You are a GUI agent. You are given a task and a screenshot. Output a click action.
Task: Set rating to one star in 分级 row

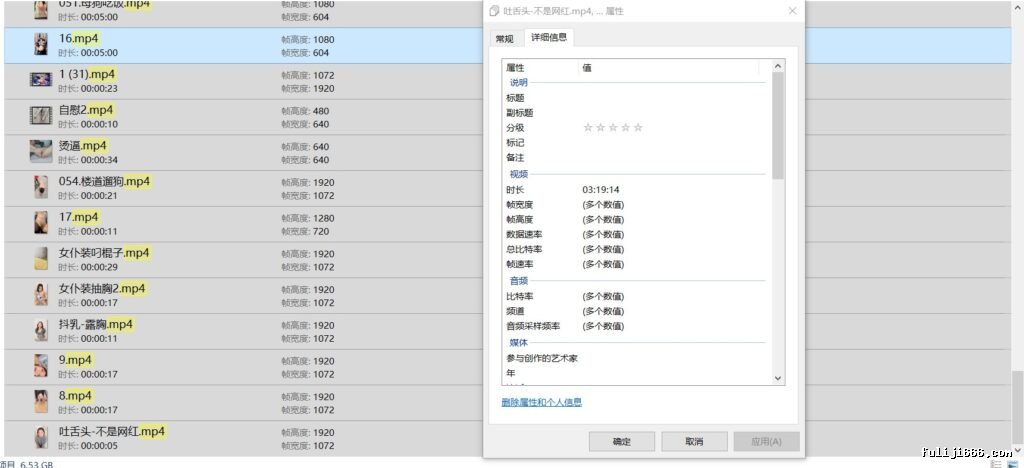(x=588, y=127)
